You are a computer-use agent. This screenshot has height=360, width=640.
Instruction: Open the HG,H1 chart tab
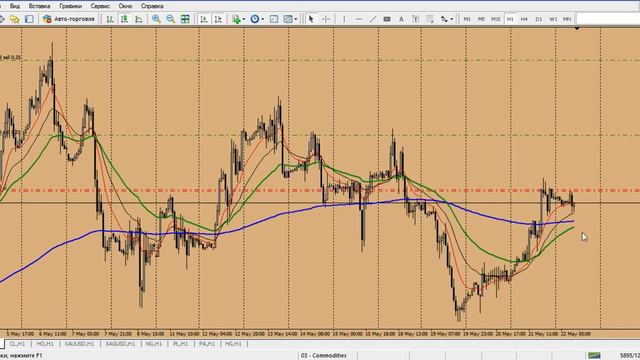tap(233, 344)
